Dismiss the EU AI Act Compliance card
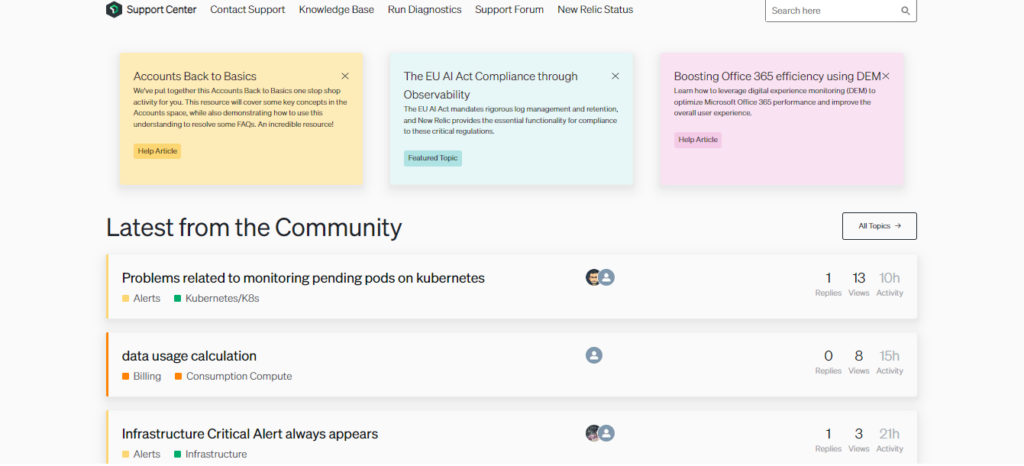Image resolution: width=1024 pixels, height=466 pixels. coord(615,76)
